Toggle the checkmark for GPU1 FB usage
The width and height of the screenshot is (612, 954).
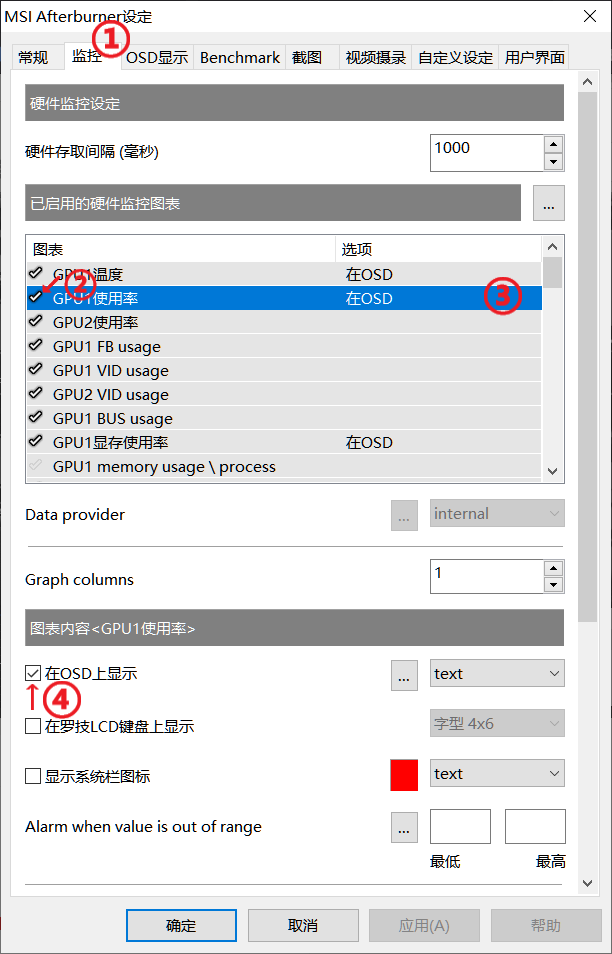pos(36,346)
